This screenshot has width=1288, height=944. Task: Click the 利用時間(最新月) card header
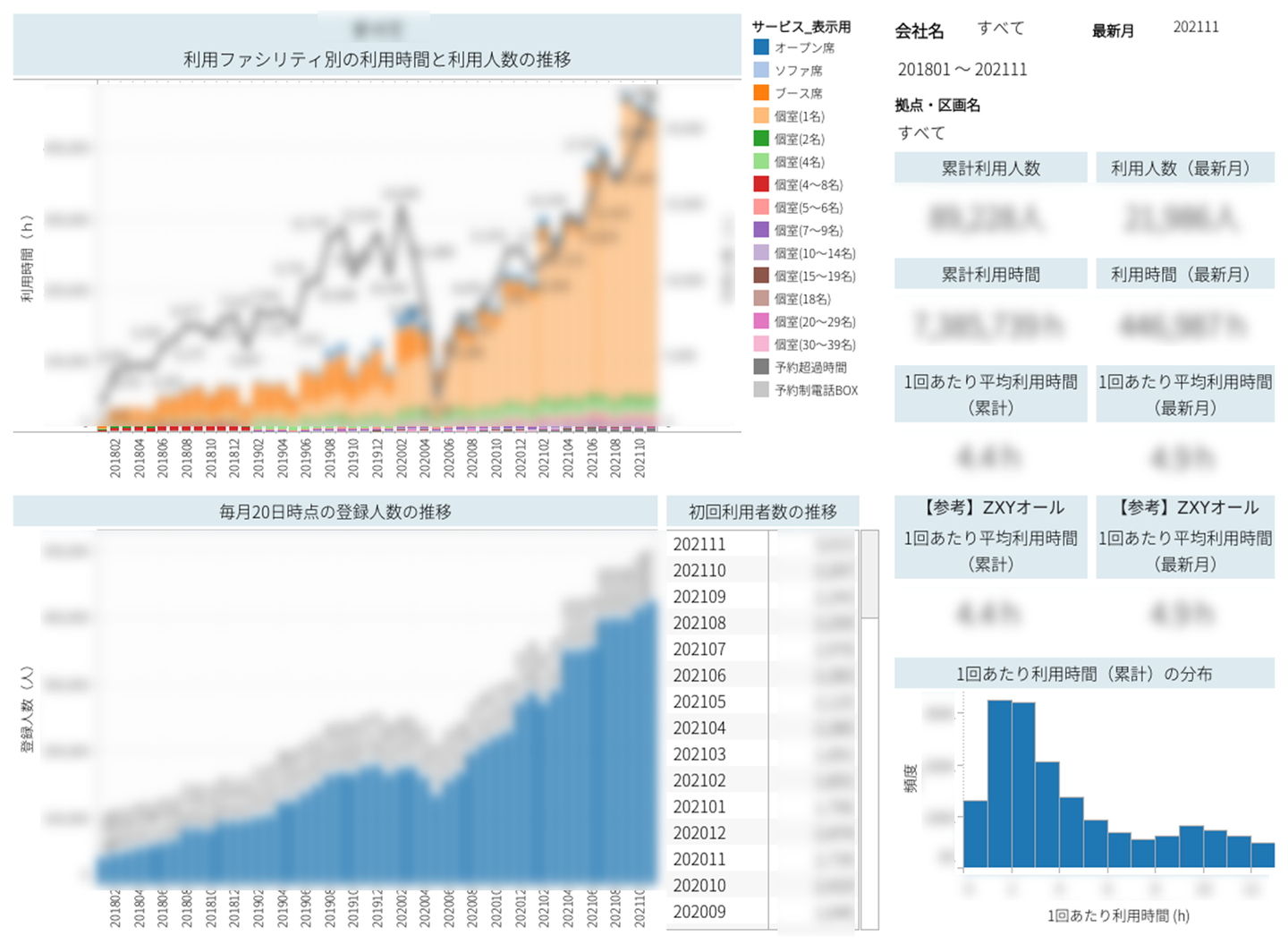1185,274
